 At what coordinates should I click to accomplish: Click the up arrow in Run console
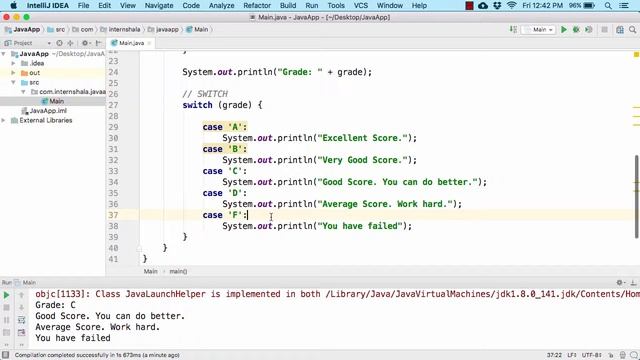pos(21,295)
